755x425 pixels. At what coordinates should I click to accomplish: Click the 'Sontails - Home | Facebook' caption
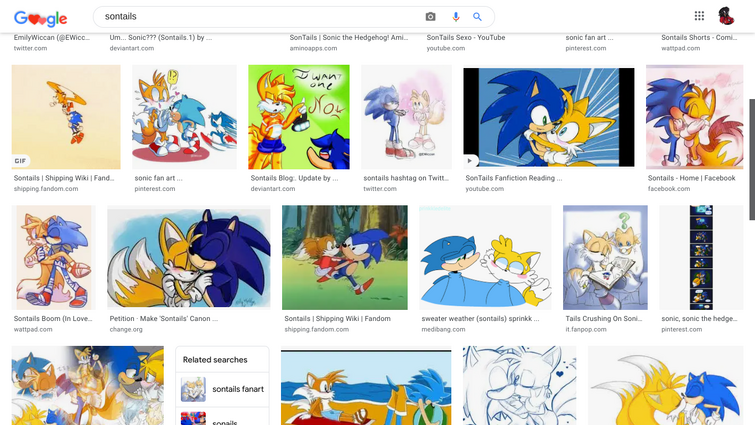click(691, 178)
